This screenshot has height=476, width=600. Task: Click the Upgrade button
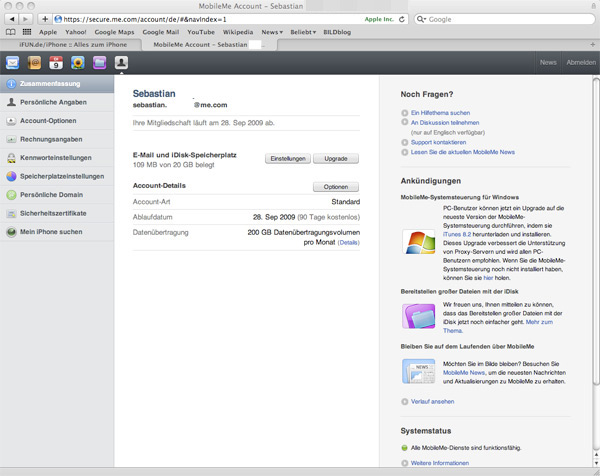pos(336,158)
